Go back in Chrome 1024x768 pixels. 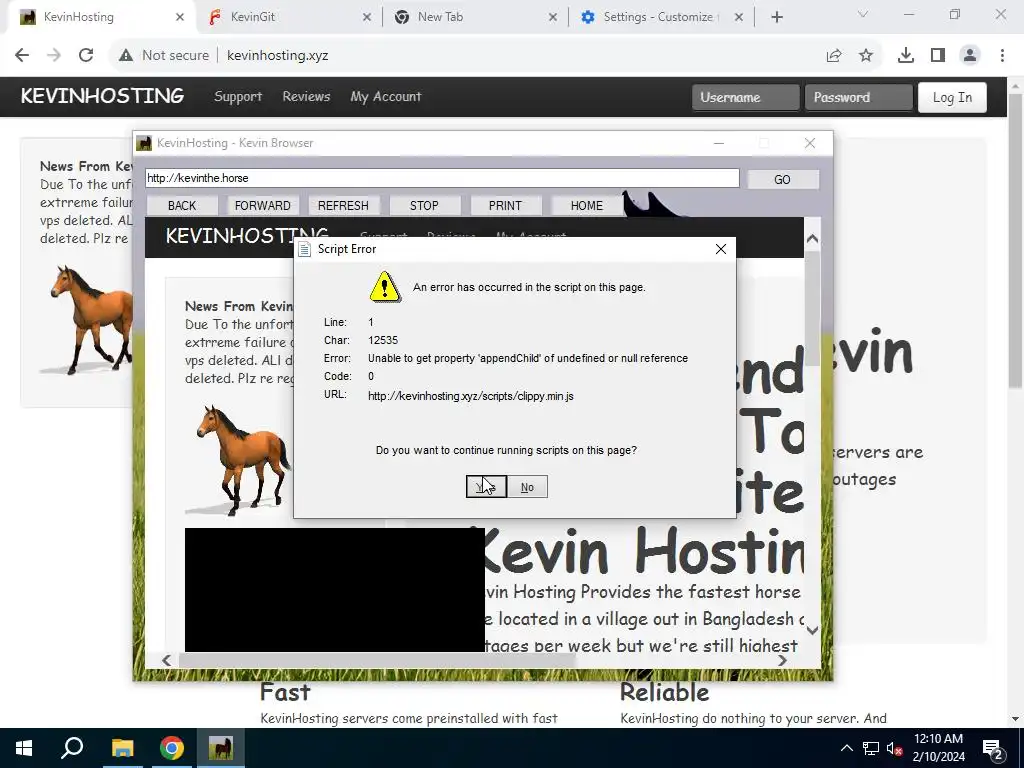(x=22, y=56)
